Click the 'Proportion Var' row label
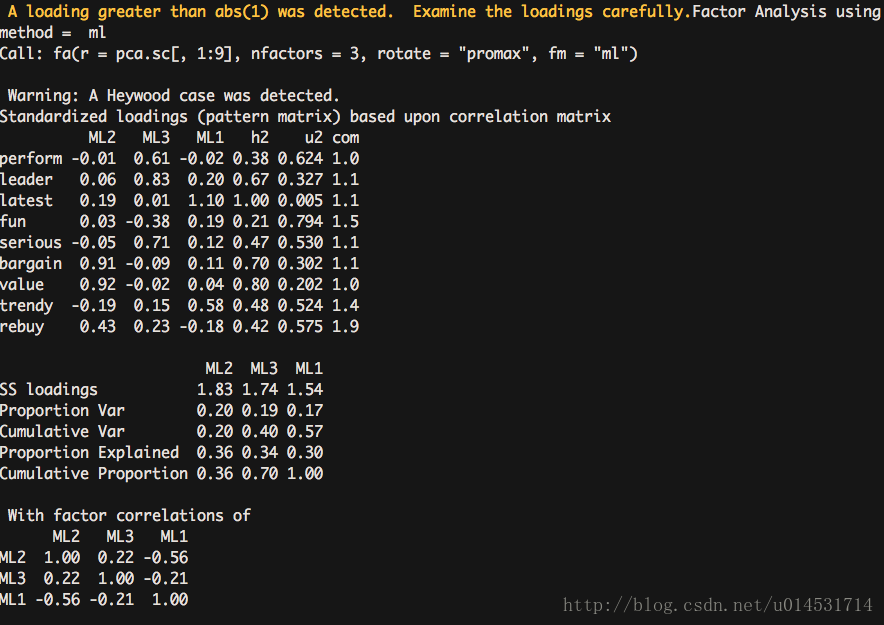This screenshot has width=884, height=625. pos(62,411)
